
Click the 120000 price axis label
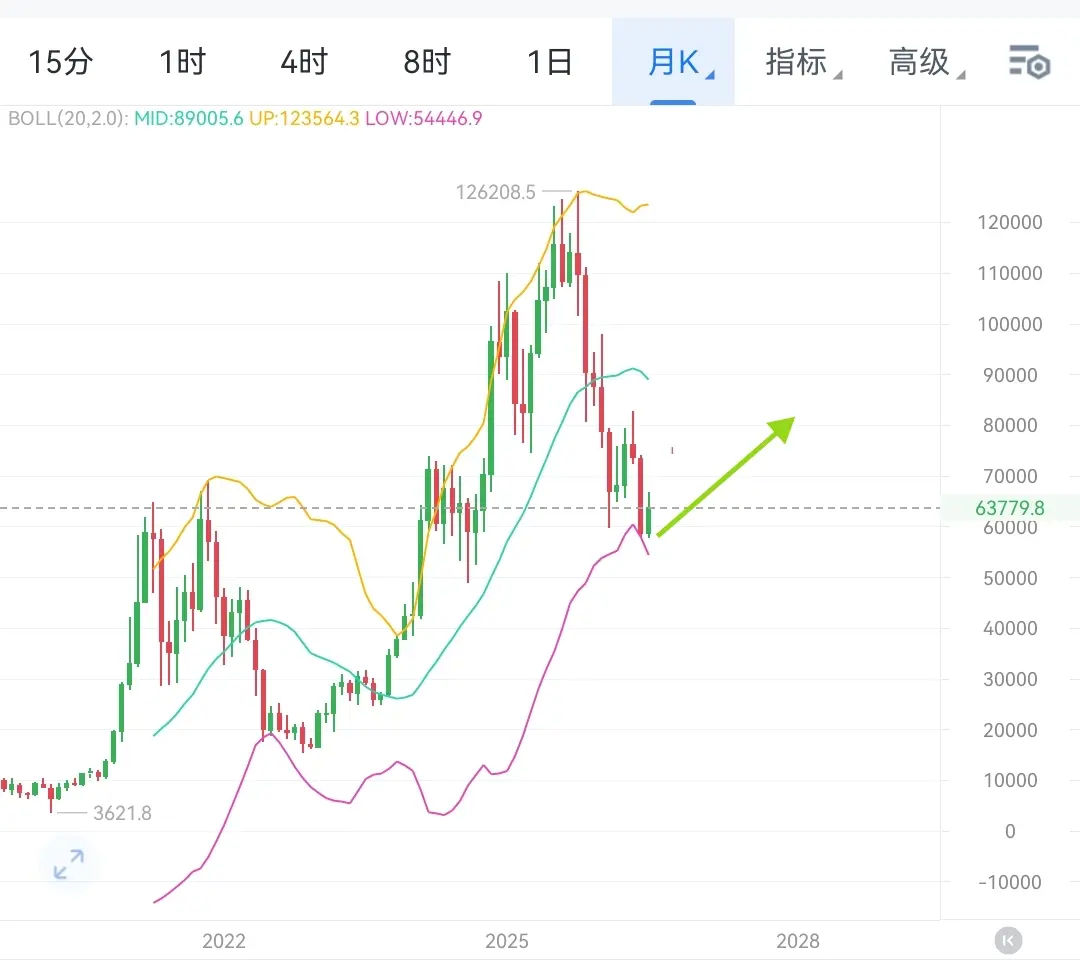coord(1010,222)
